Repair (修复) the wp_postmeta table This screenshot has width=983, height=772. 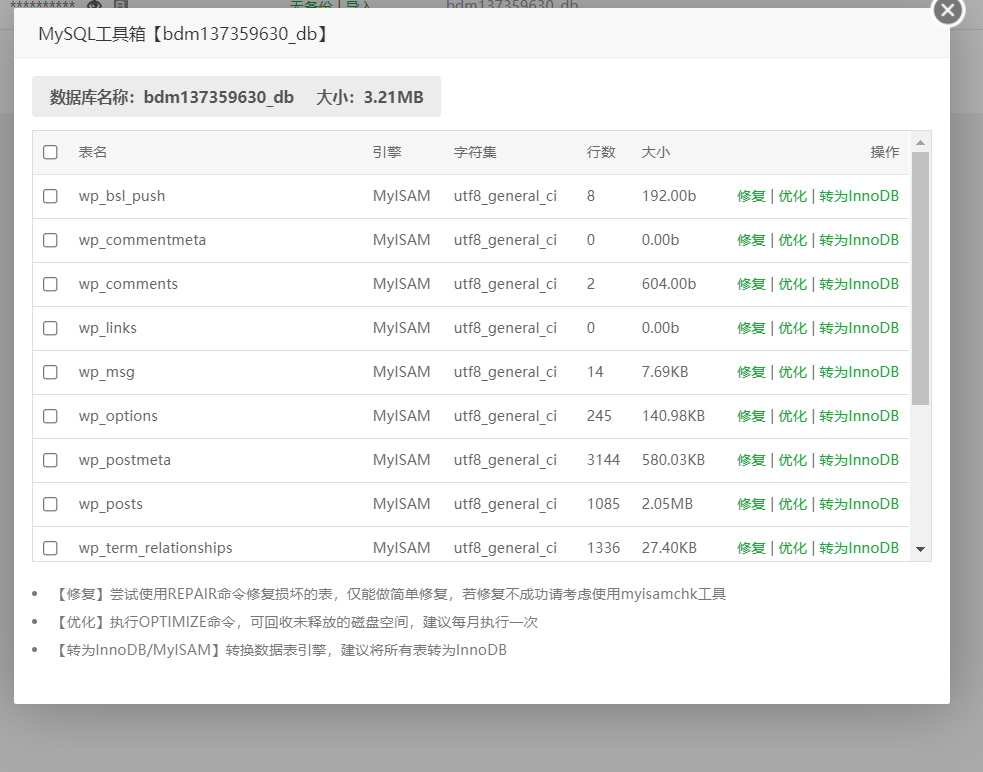(x=751, y=460)
